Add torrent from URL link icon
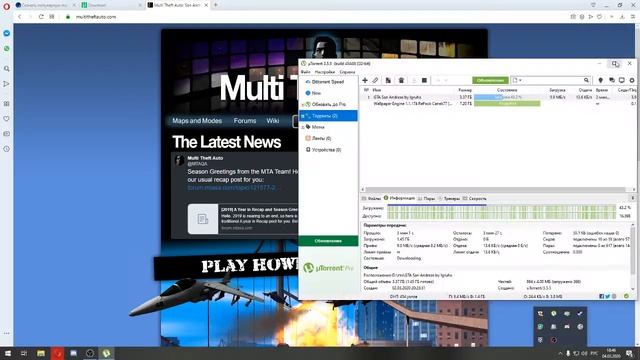Screen dimensions: 640x360 [375, 80]
